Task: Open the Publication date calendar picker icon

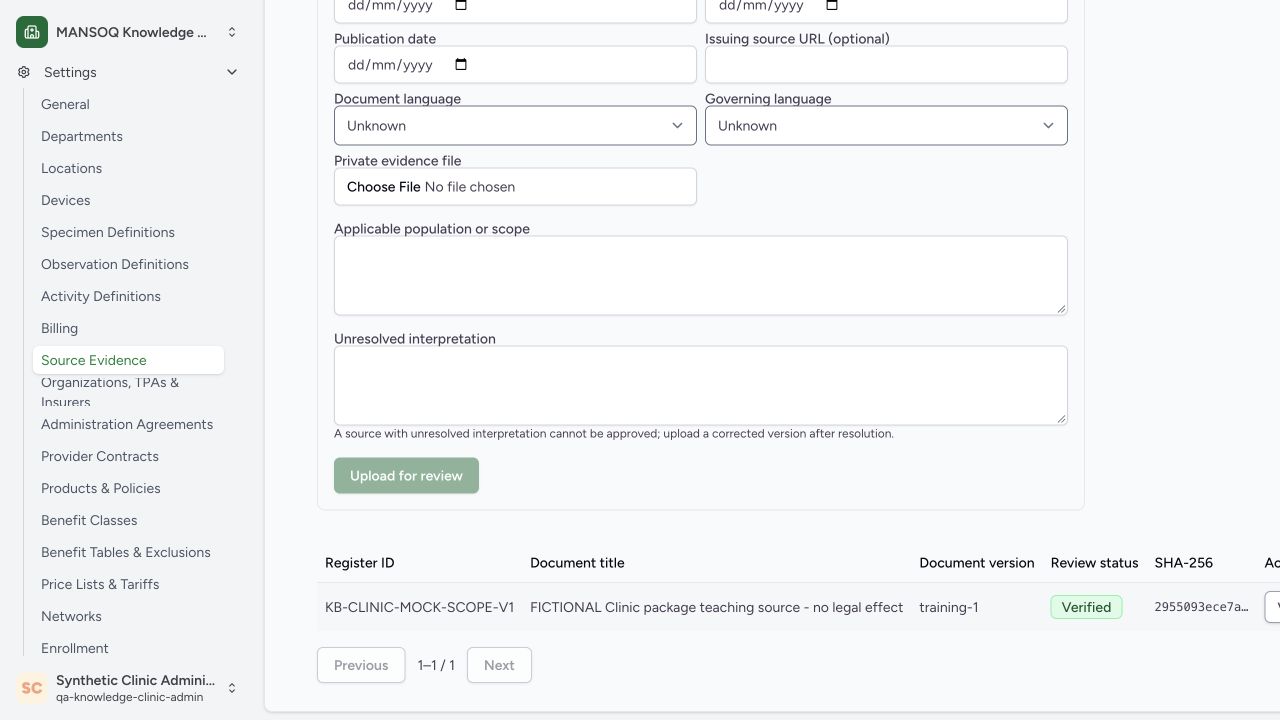Action: [x=461, y=65]
